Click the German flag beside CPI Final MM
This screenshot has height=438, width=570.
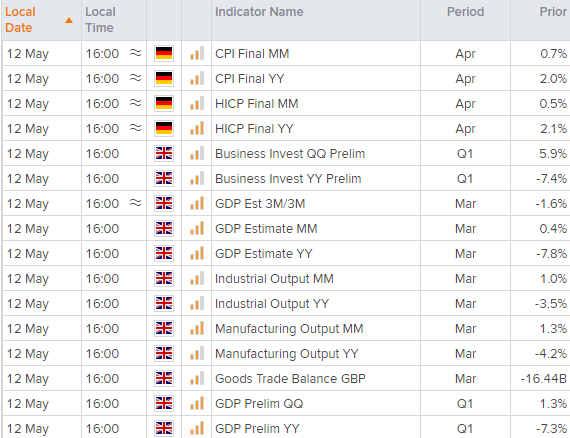tap(164, 53)
